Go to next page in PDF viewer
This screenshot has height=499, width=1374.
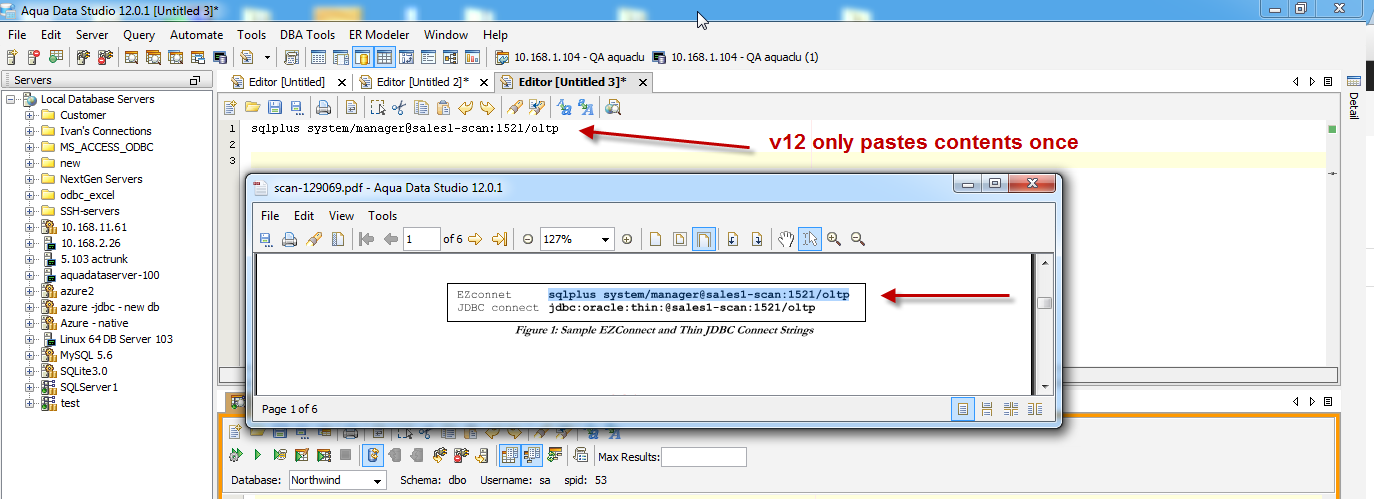[x=475, y=239]
